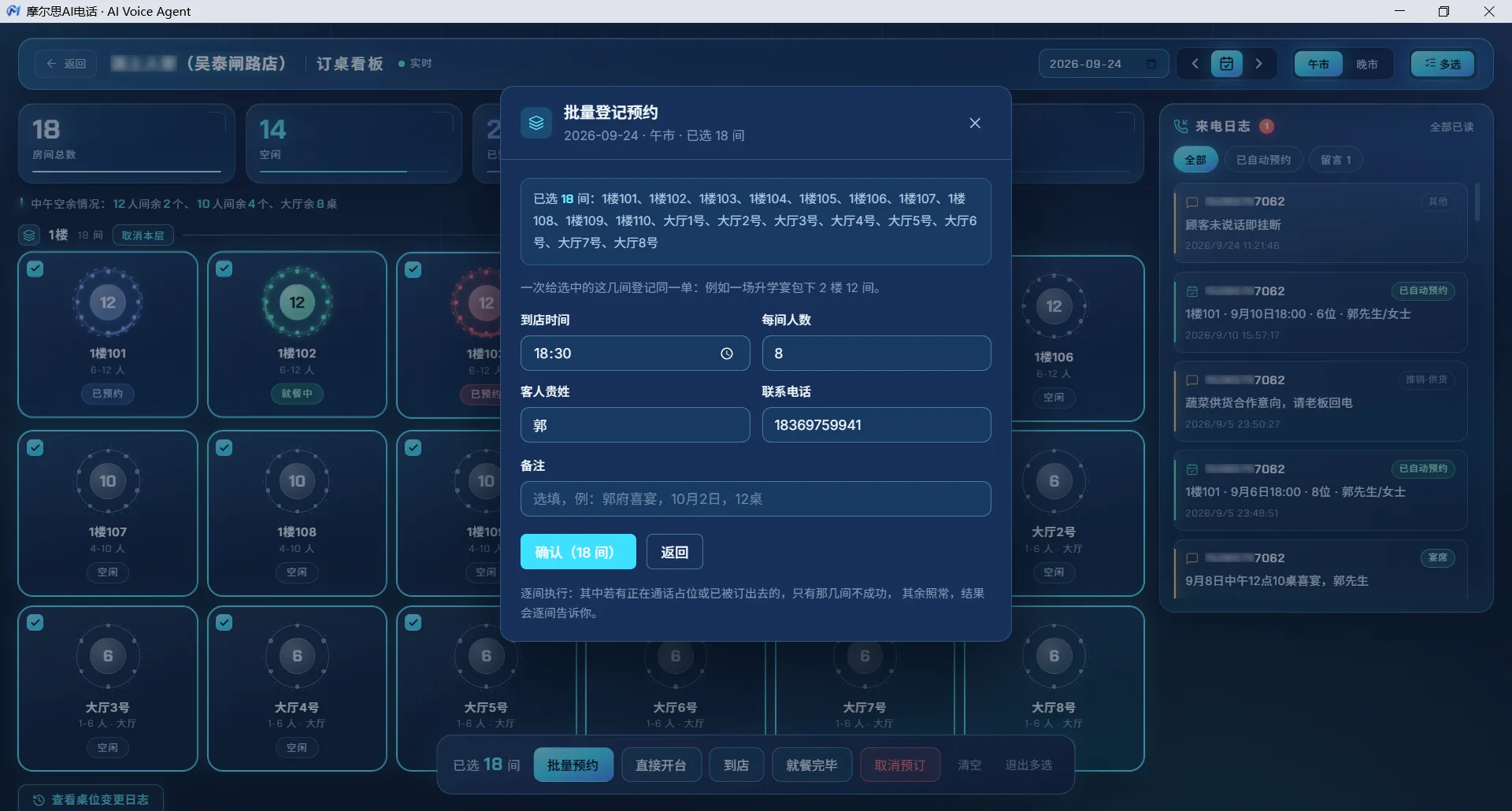
Task: Go to next day with right chevron
Action: pyautogui.click(x=1259, y=64)
